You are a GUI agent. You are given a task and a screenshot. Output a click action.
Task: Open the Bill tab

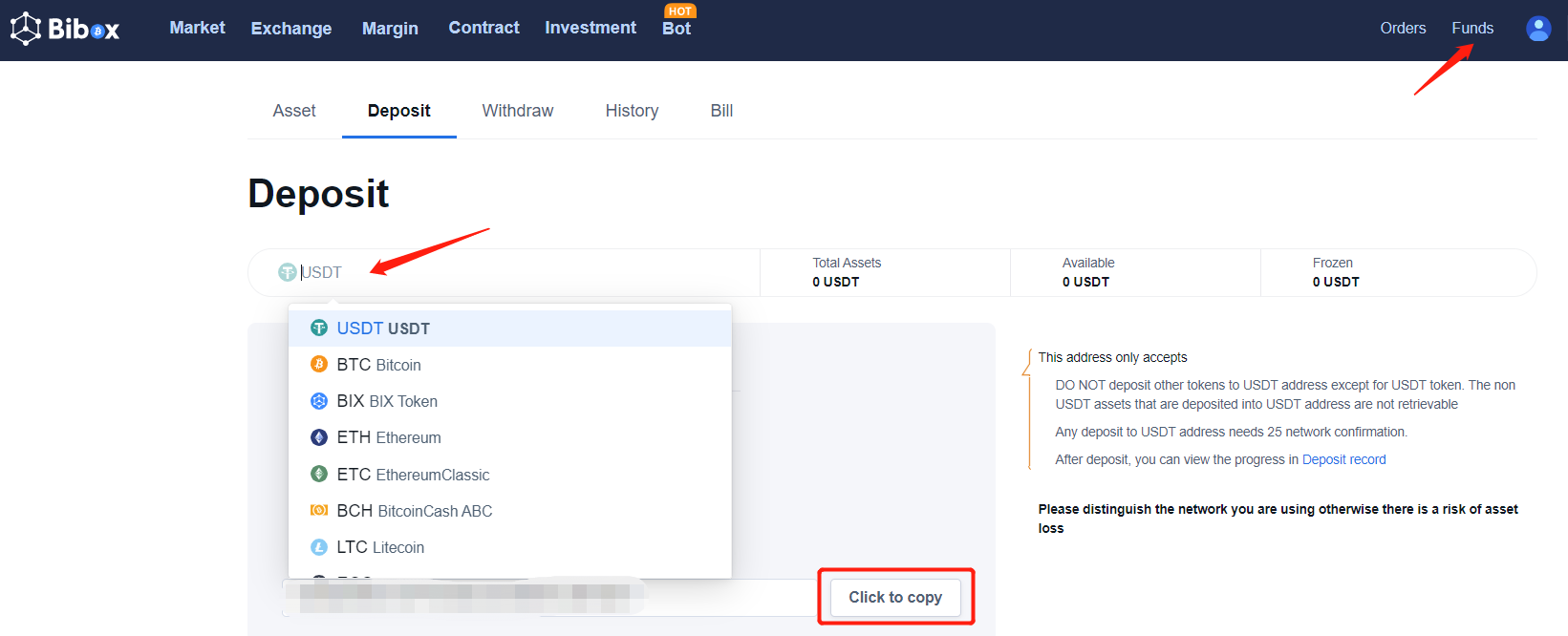tap(721, 111)
